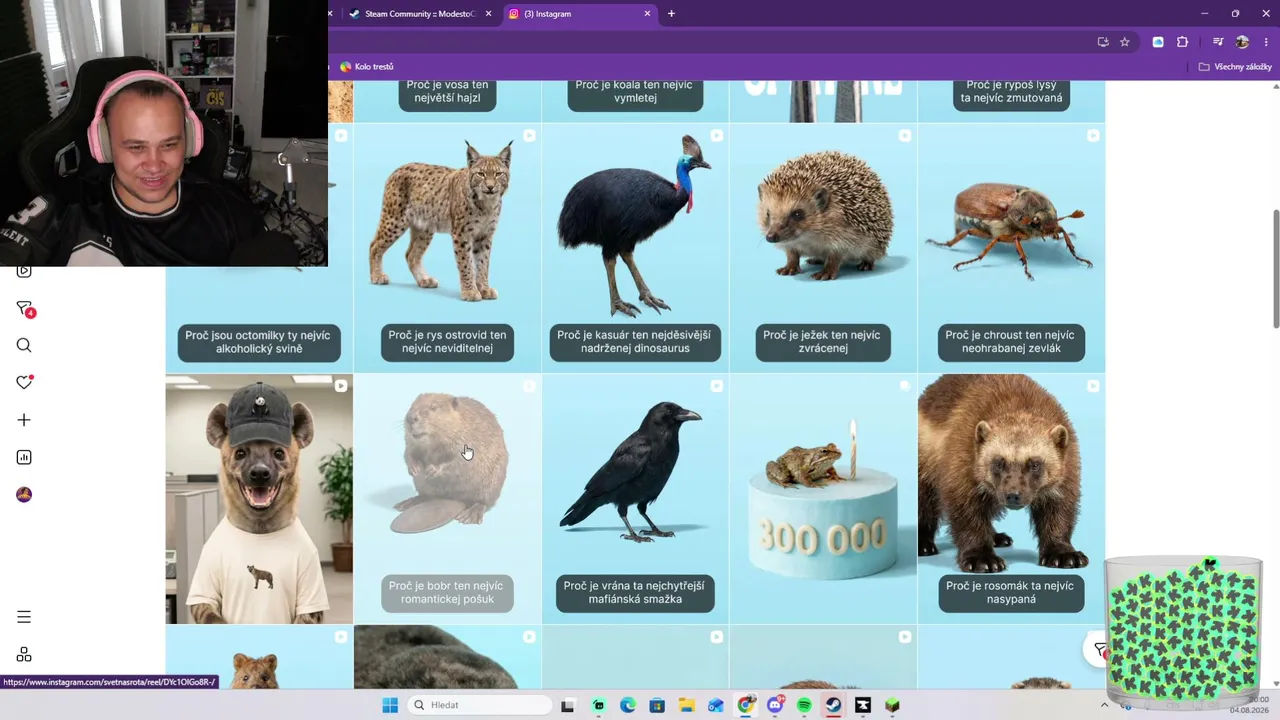The width and height of the screenshot is (1280, 720).
Task: Open Instagram professional dashboard chart icon
Action: click(x=24, y=457)
